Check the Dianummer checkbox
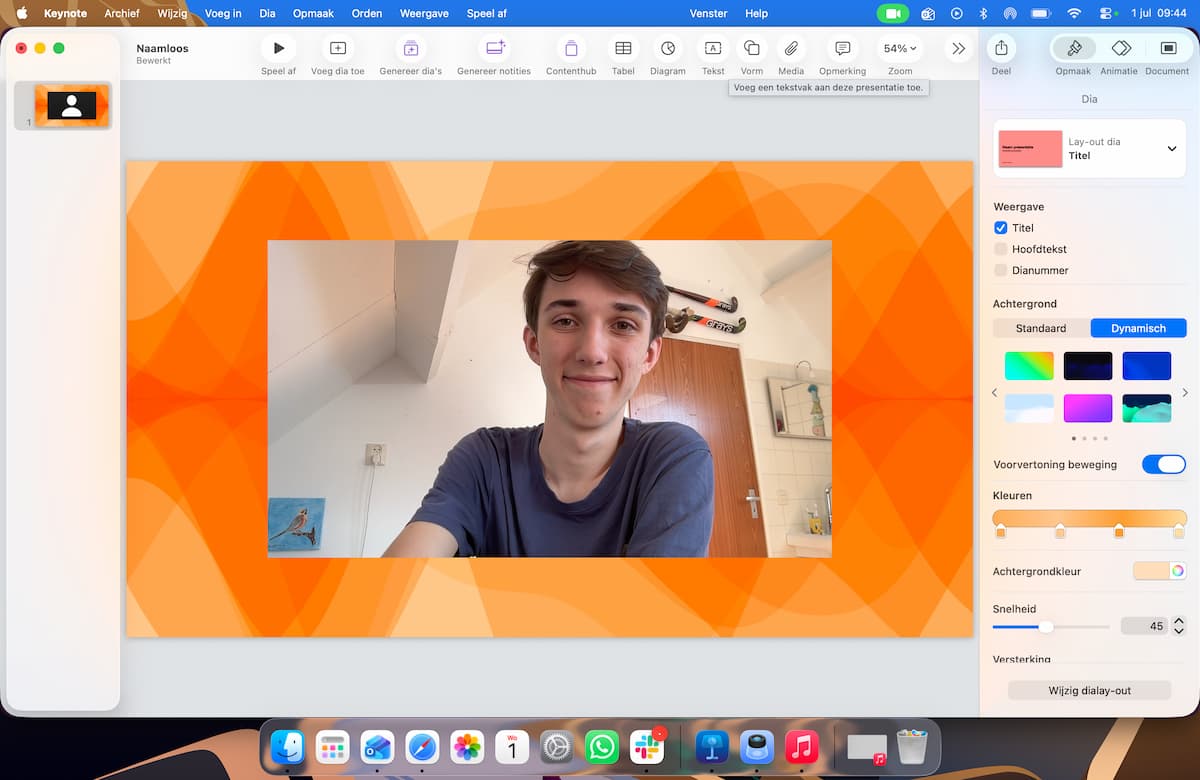 (1000, 270)
